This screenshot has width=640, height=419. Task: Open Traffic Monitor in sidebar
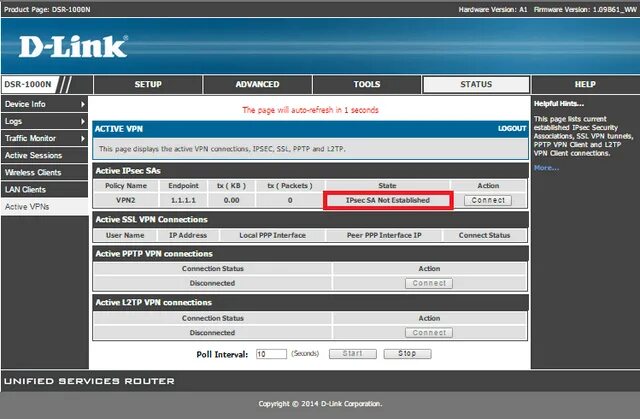44,139
